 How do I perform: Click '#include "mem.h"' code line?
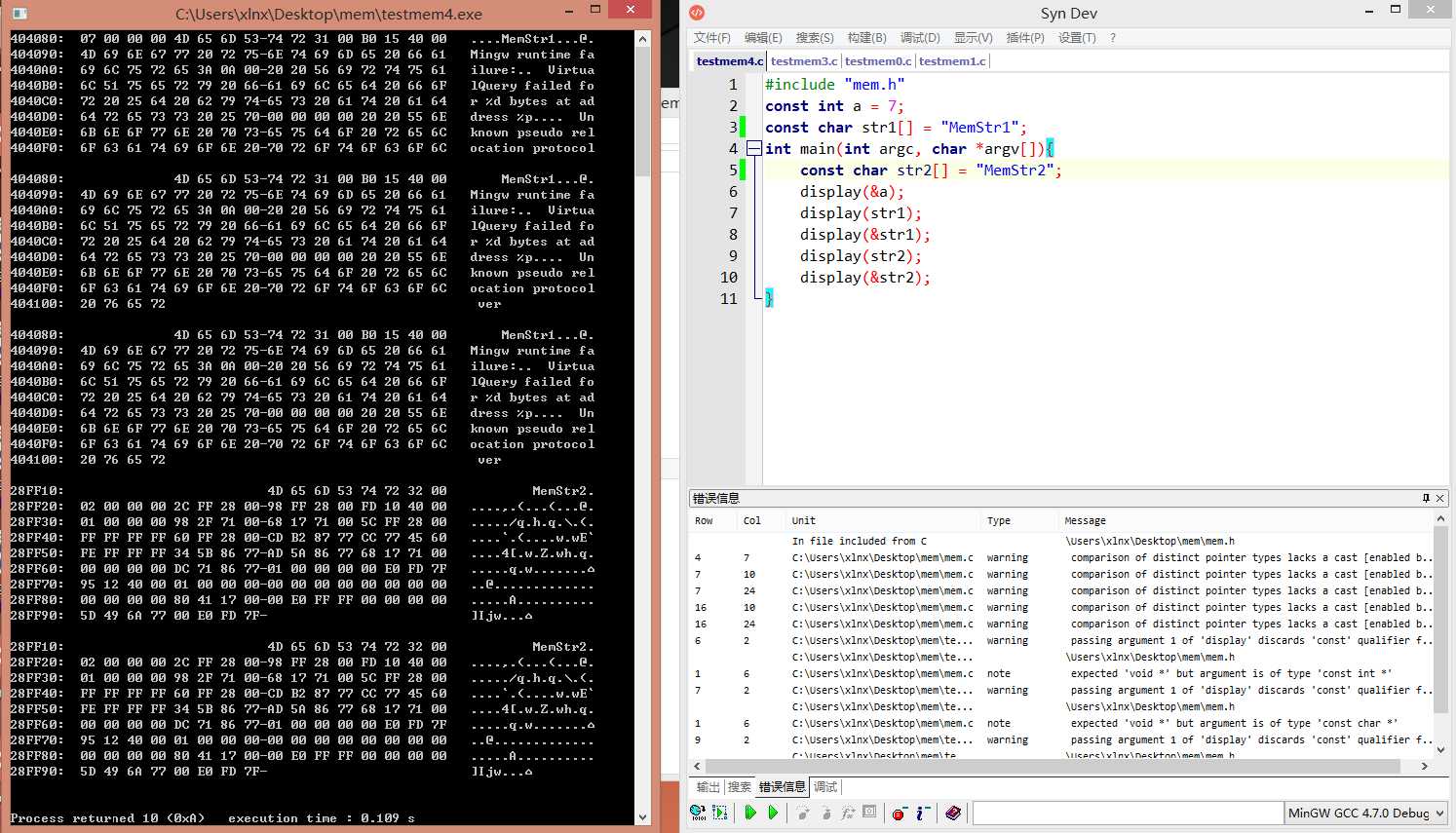[x=834, y=84]
